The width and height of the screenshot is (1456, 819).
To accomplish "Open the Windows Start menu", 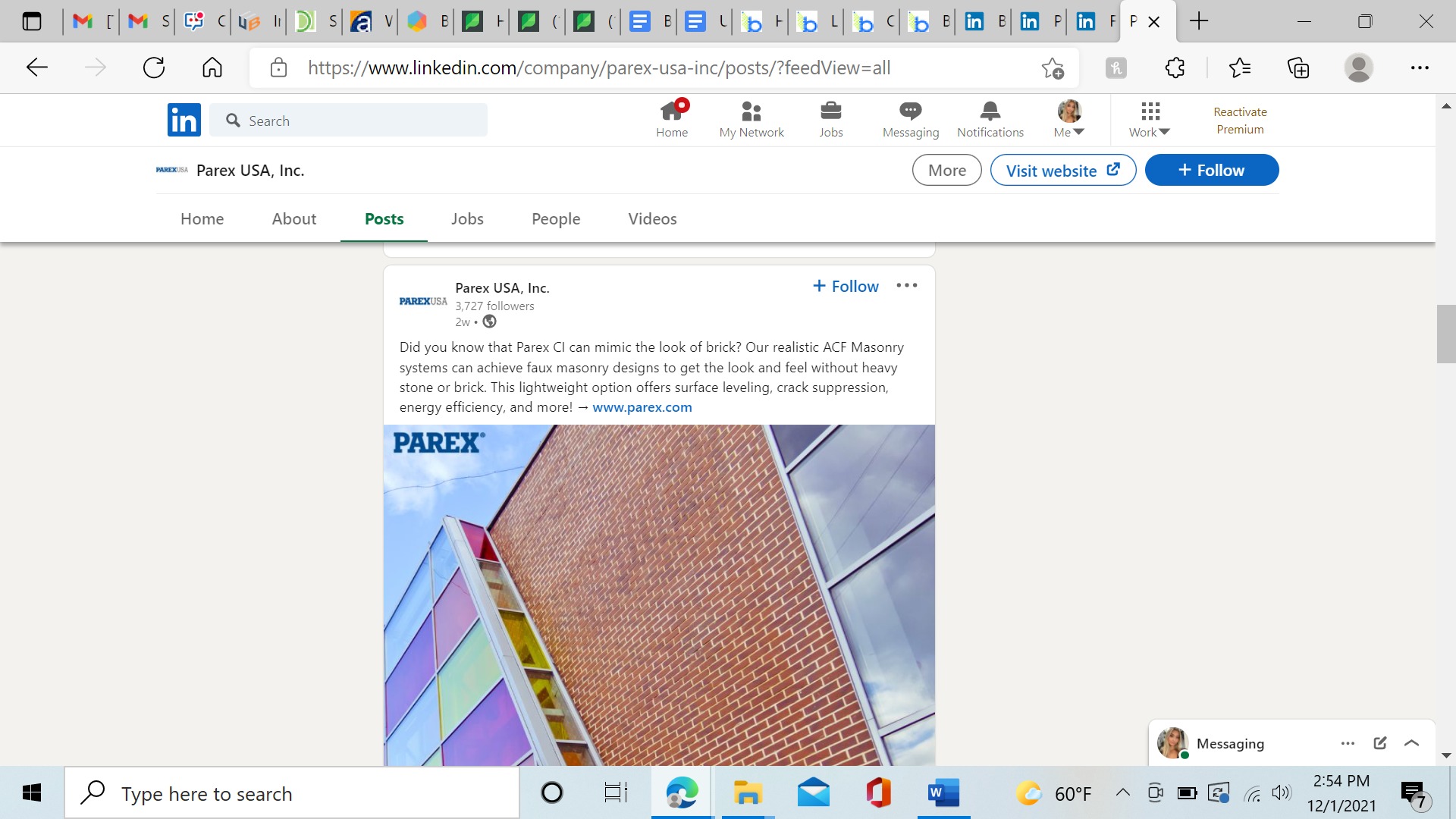I will [32, 793].
